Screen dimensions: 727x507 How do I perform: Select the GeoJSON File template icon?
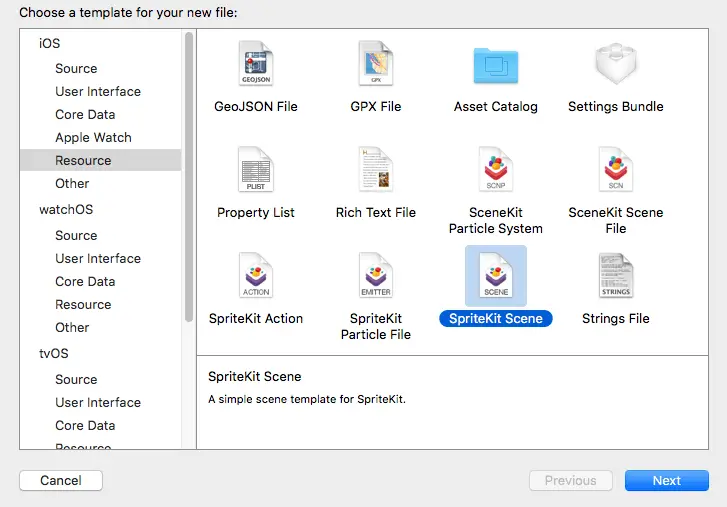tap(256, 66)
